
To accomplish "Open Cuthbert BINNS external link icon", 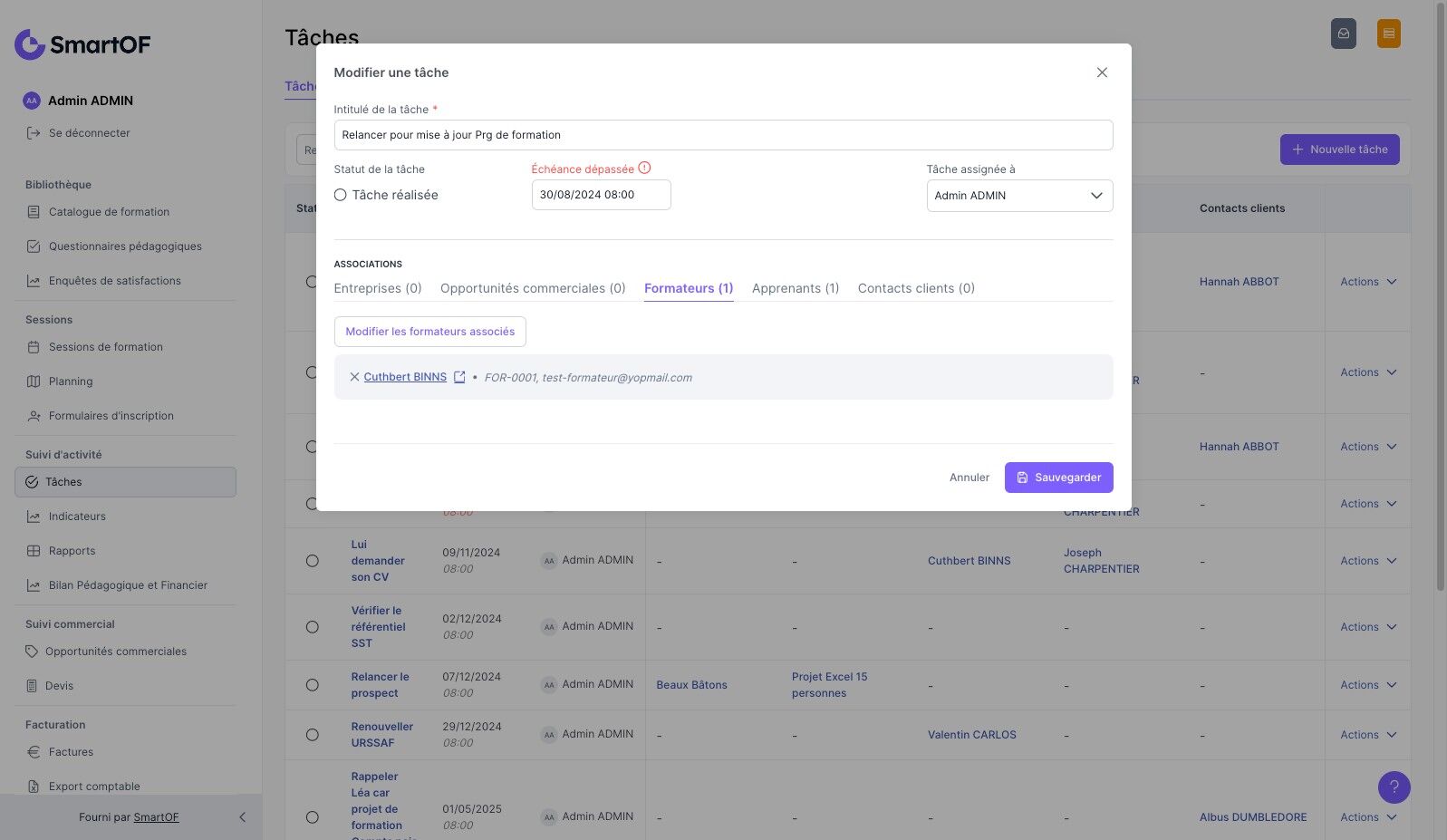I will (459, 377).
